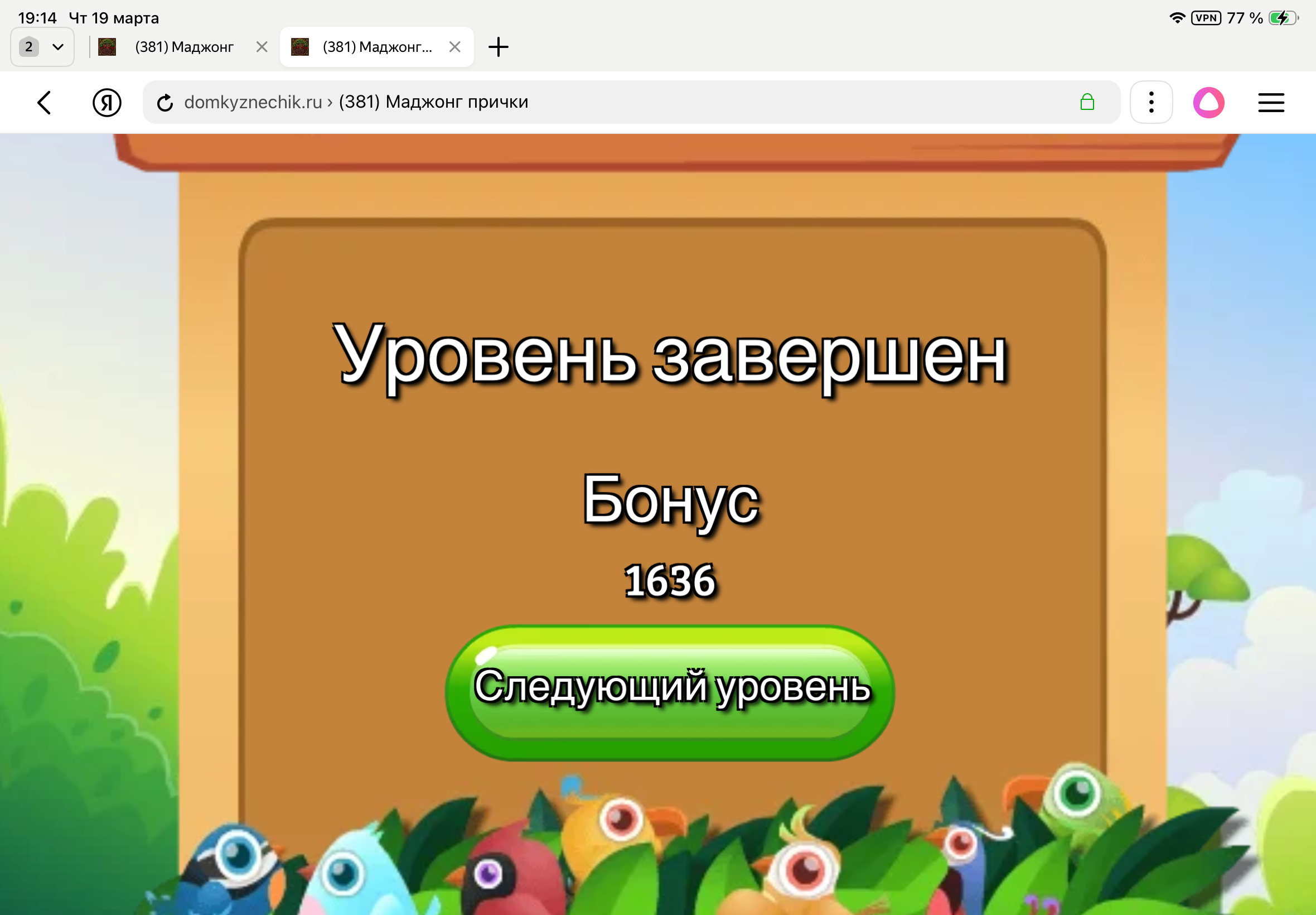Tap the browser back arrow

(x=45, y=103)
